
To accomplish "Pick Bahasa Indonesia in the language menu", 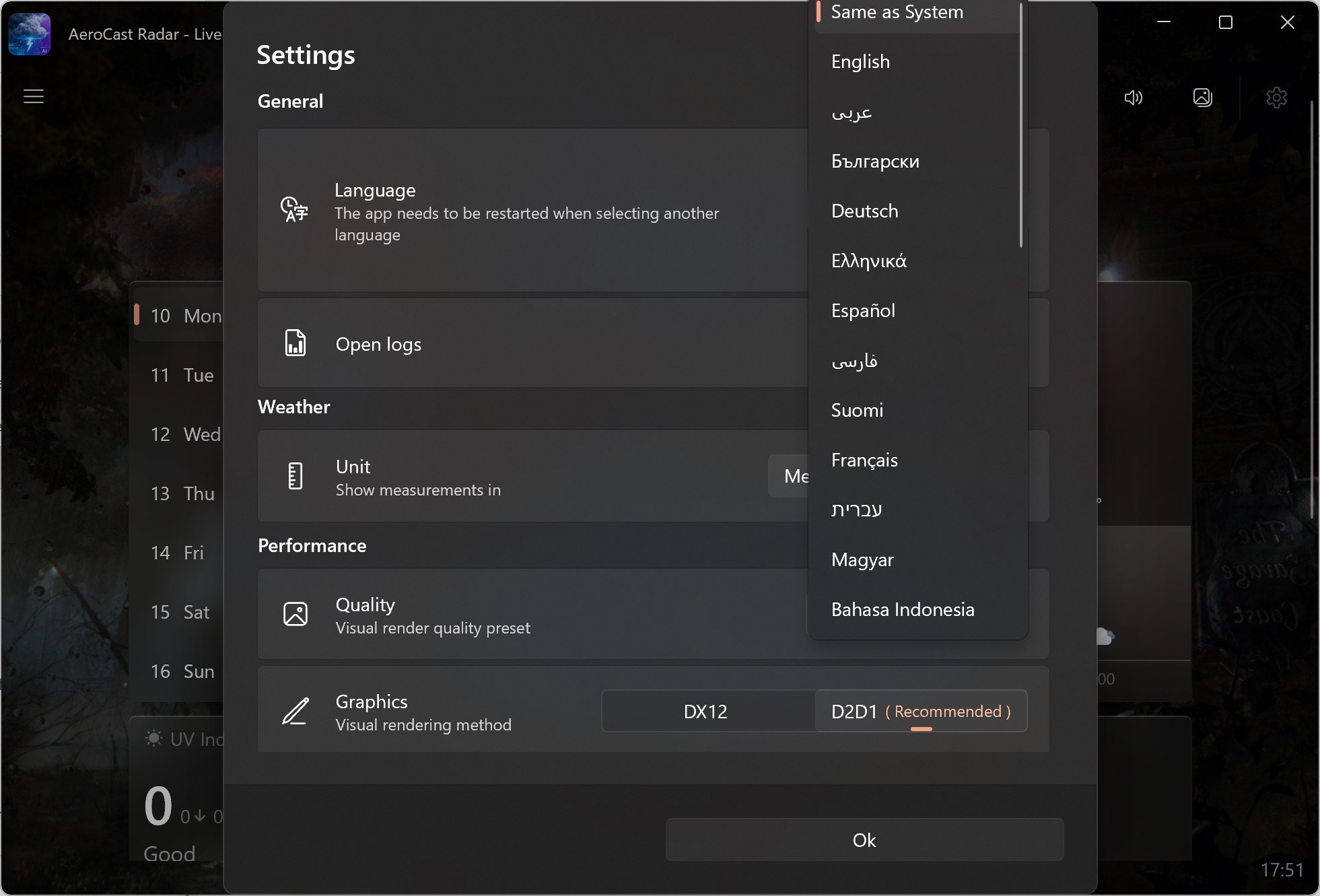I will click(x=903, y=609).
